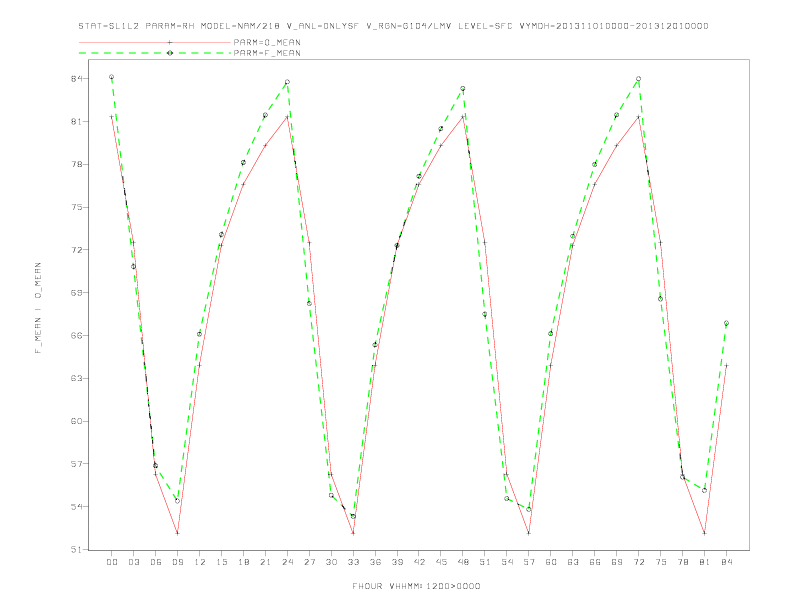Click the F_MEAN circle marker at hour 24
Screen dimensions: 792x612
point(287,82)
